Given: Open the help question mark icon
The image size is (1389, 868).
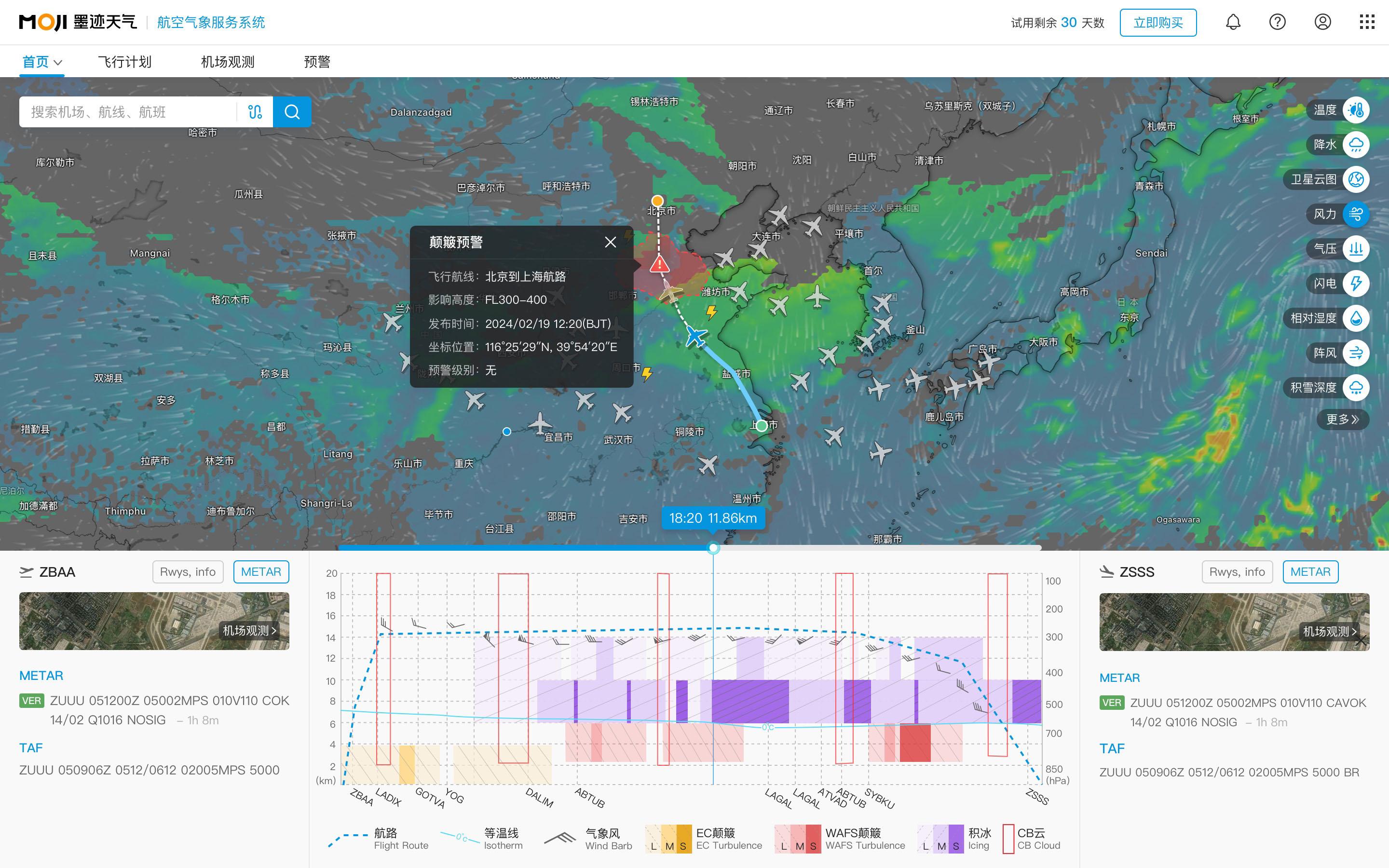Looking at the screenshot, I should point(1277,22).
